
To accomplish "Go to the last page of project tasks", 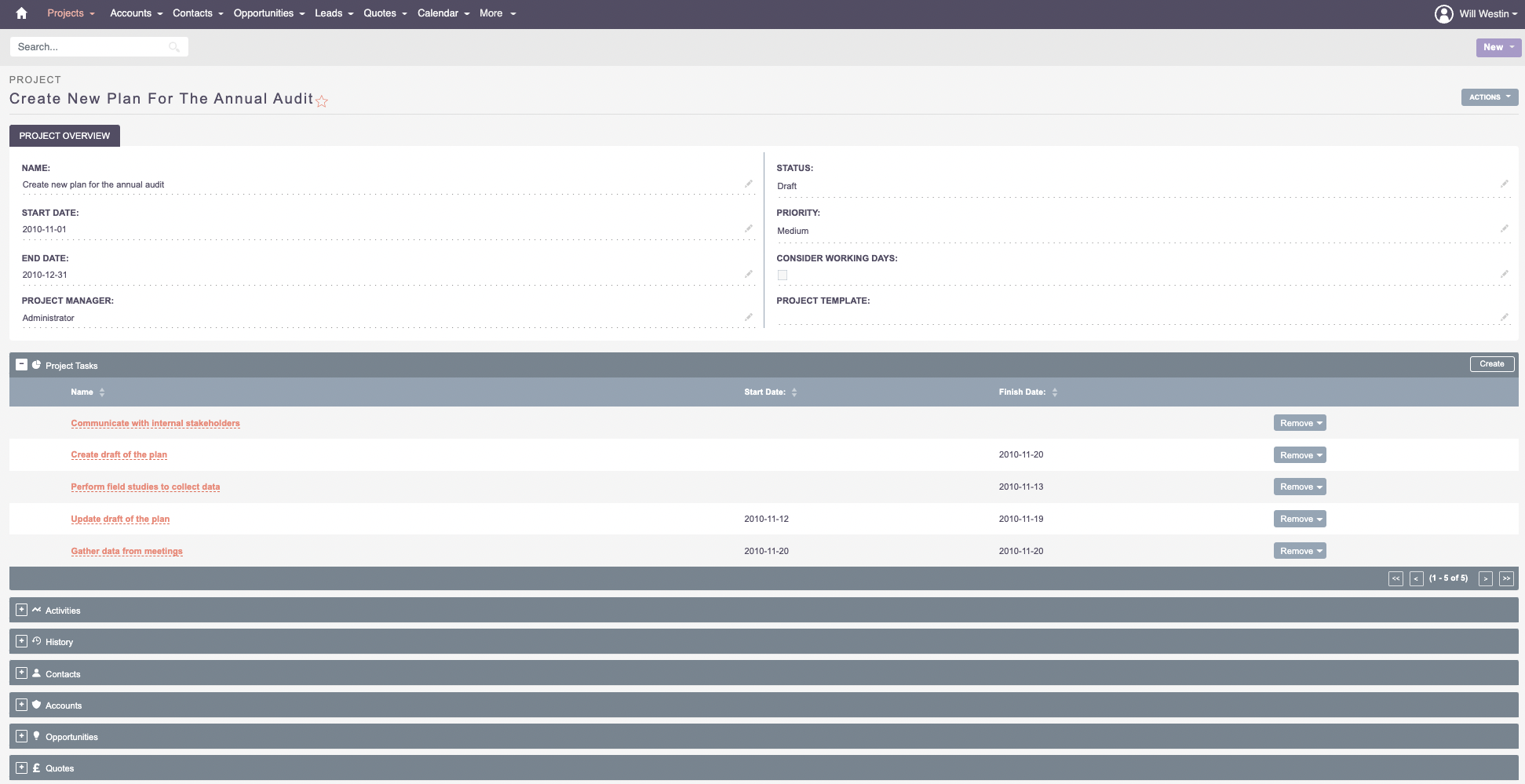I will coord(1505,578).
